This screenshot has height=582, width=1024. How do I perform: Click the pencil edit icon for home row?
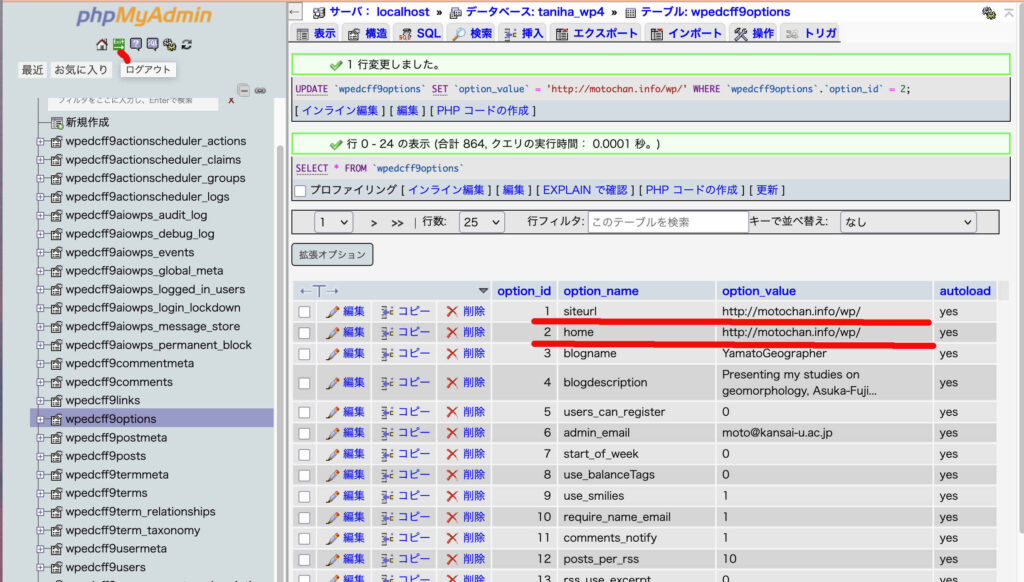click(332, 332)
